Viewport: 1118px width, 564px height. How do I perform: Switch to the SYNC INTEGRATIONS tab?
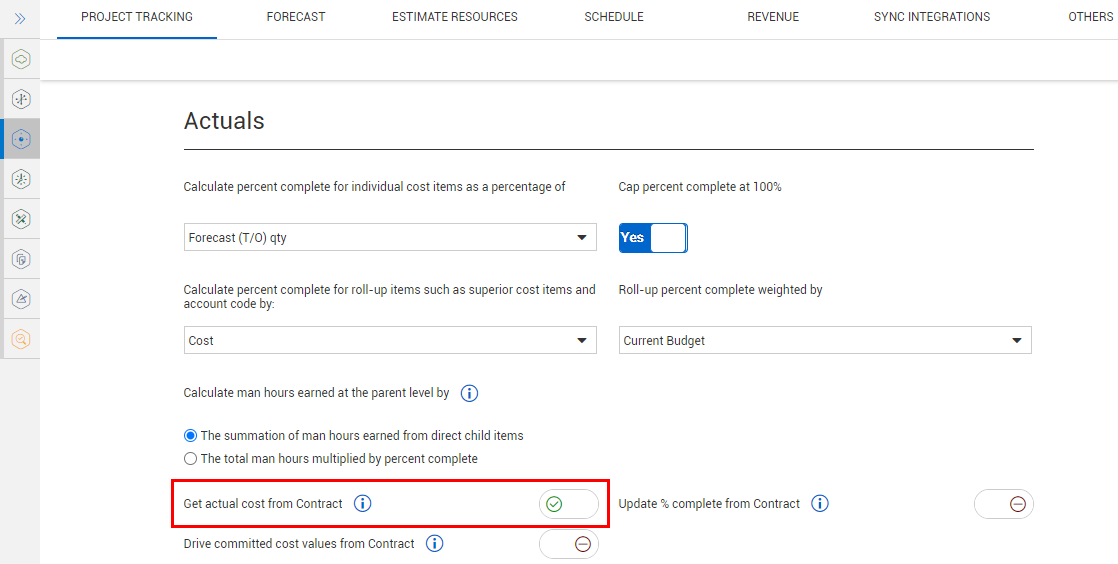coord(932,16)
